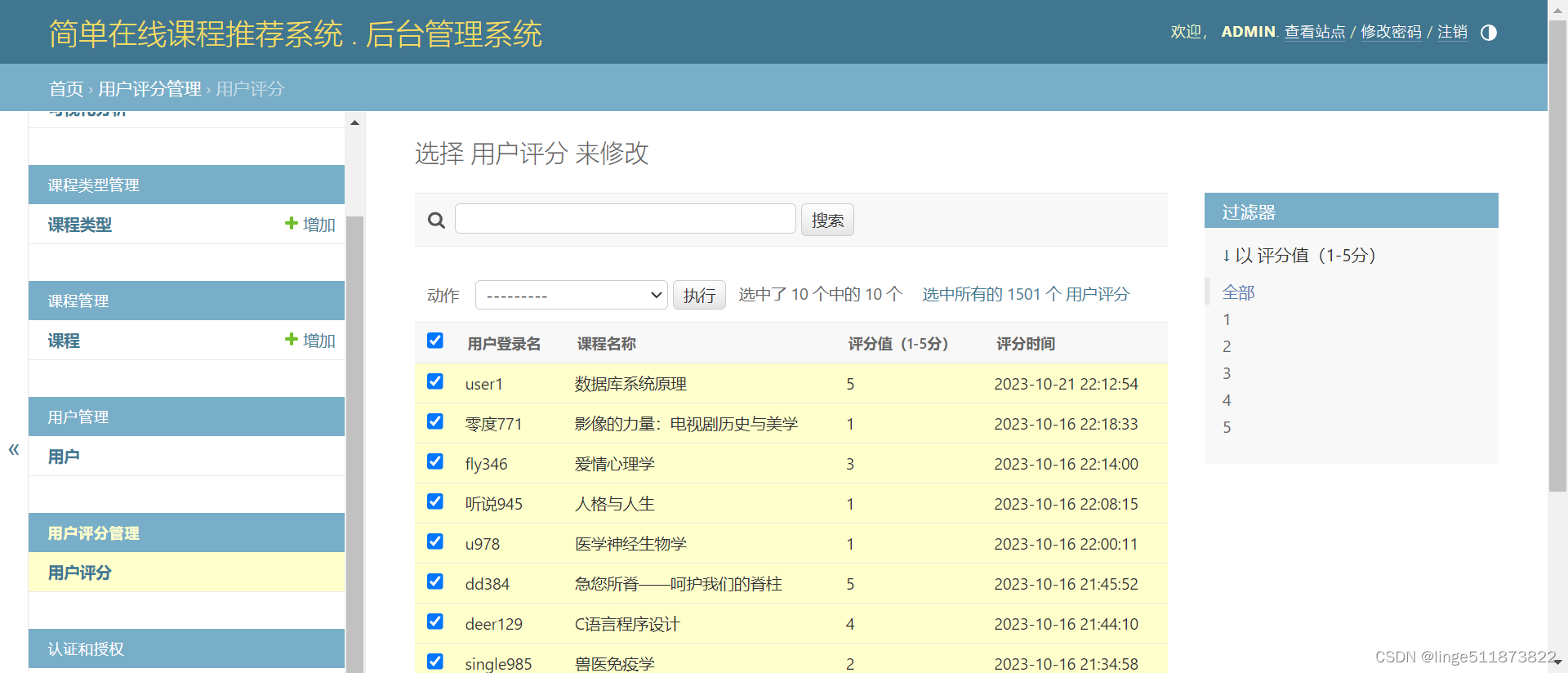This screenshot has height=673, width=1568.
Task: Click course name C语言程序设计
Action: coord(627,624)
